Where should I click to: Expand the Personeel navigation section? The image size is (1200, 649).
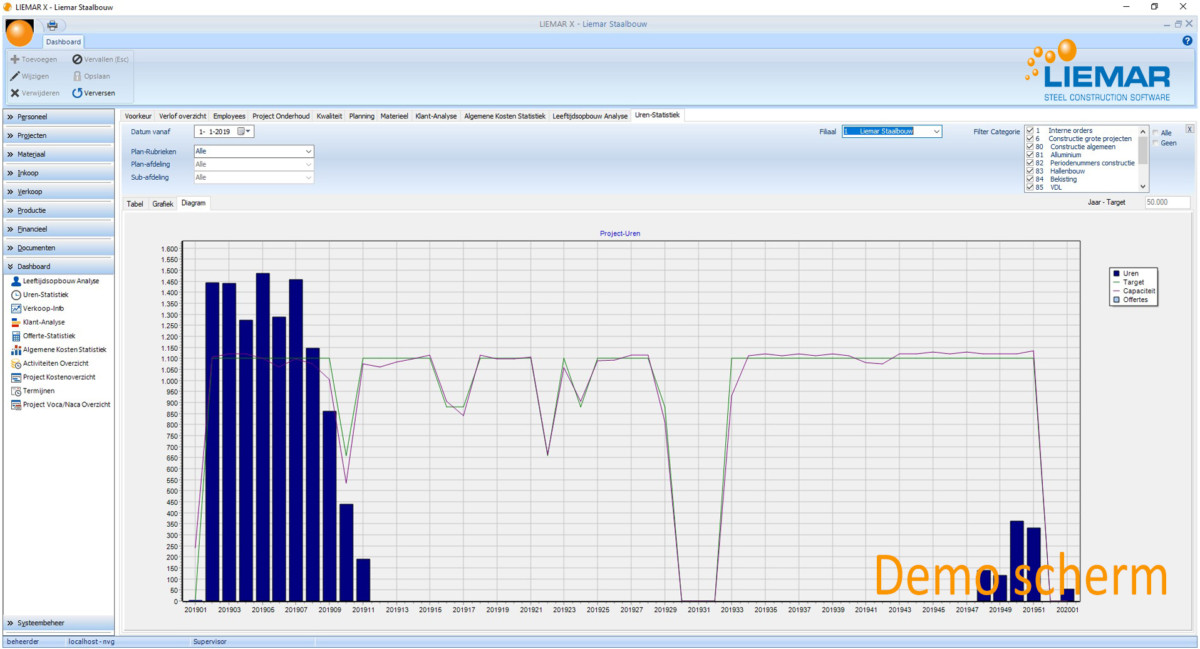[58, 117]
